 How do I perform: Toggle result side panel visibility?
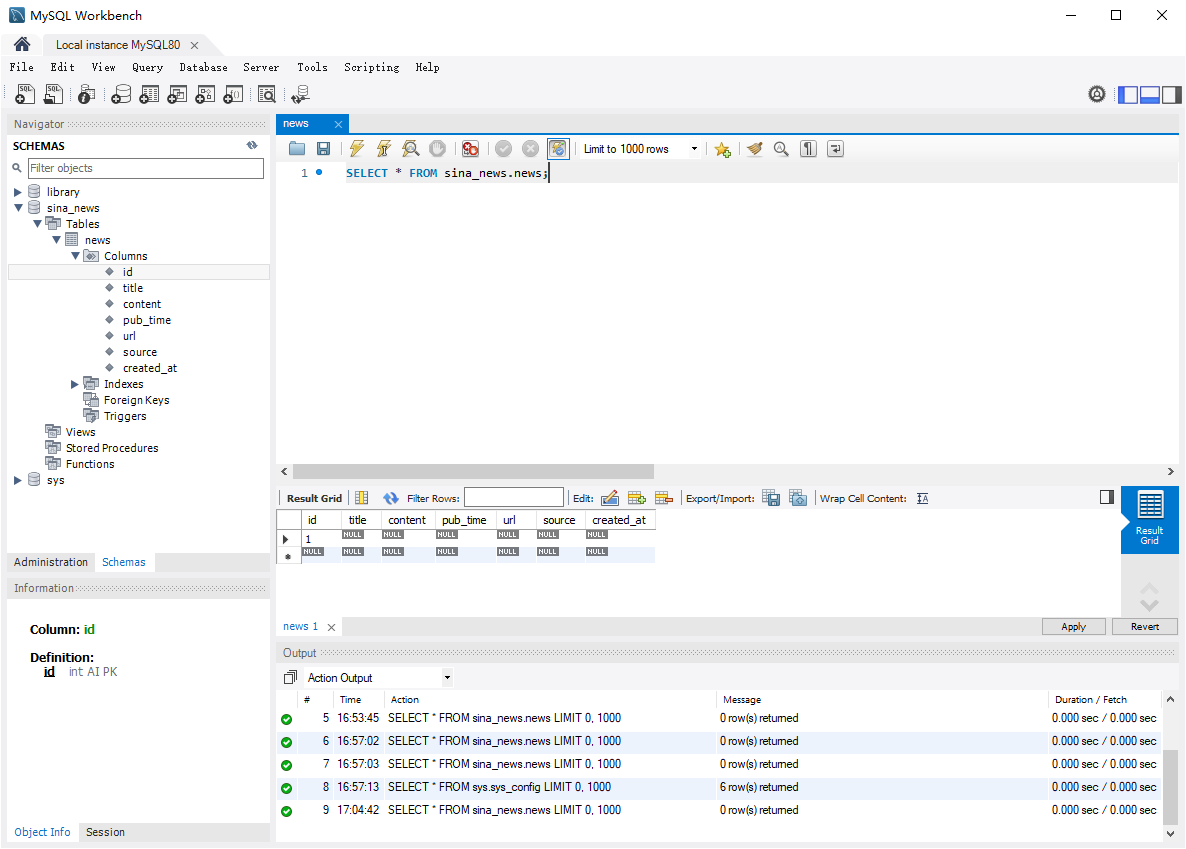click(1107, 497)
